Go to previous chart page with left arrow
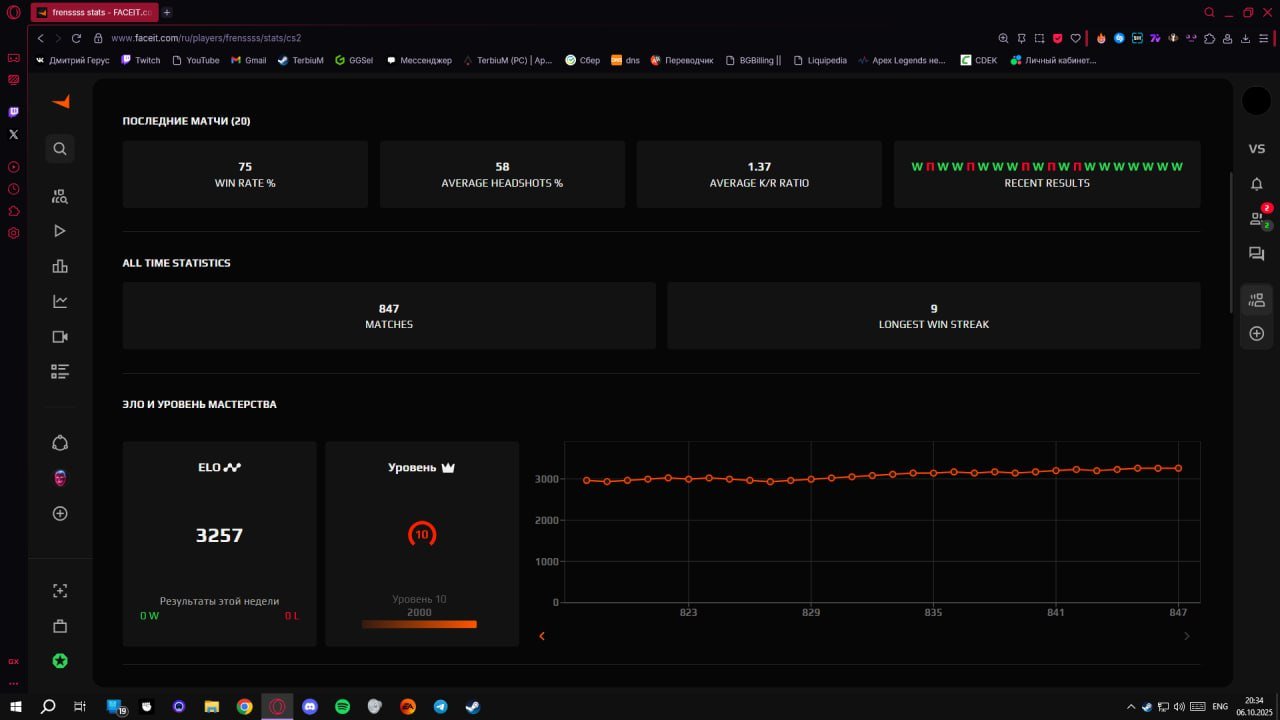This screenshot has width=1280, height=720. click(x=542, y=636)
